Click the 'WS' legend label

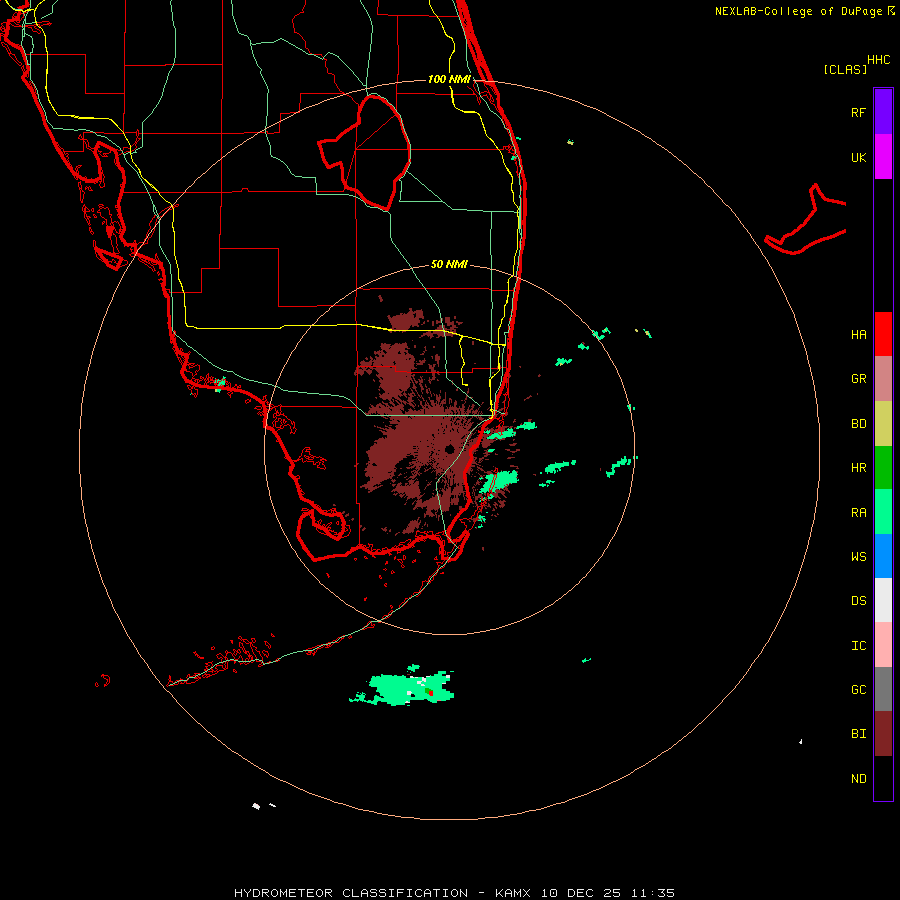point(858,556)
